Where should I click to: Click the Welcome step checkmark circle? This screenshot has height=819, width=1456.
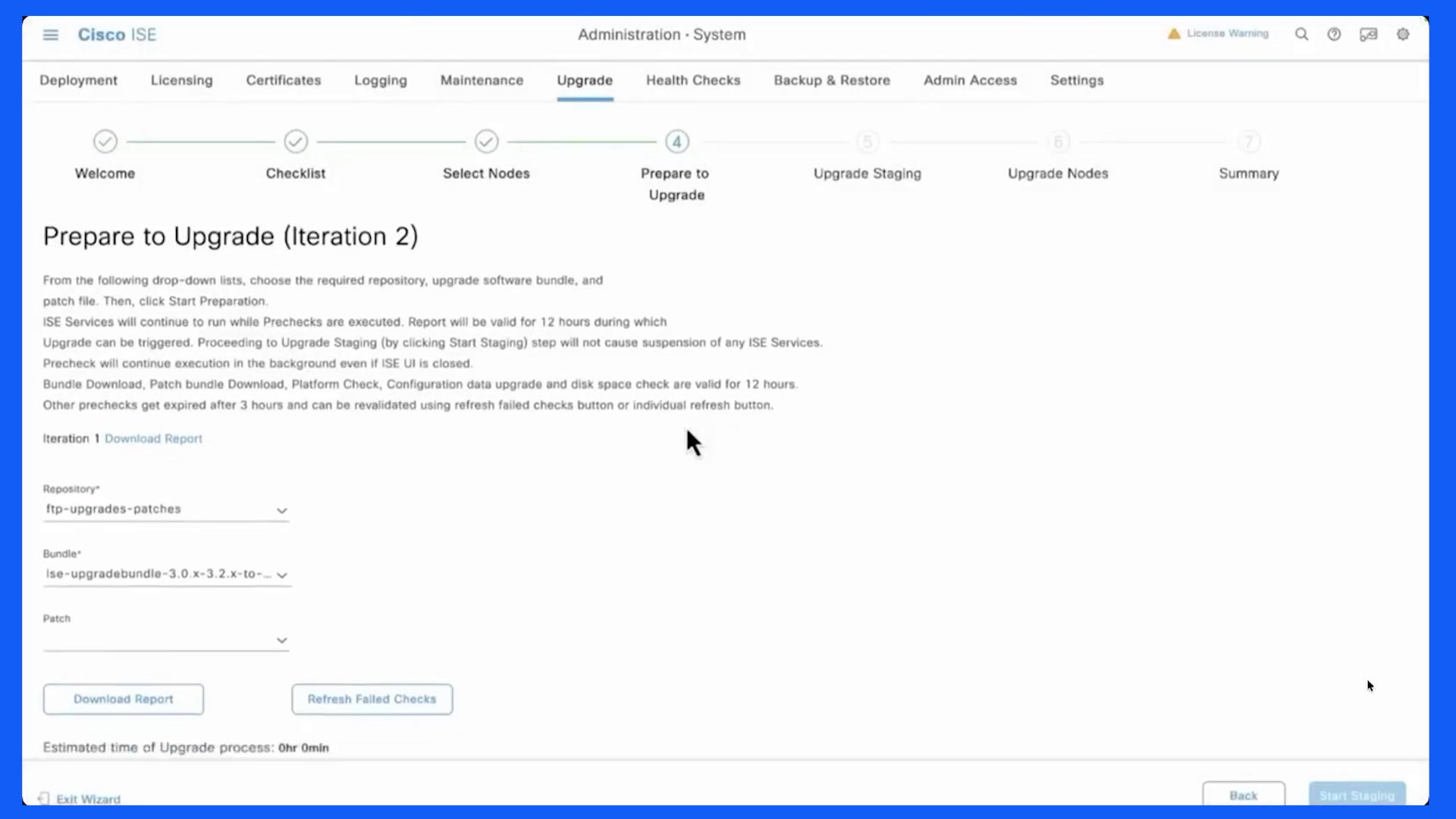click(x=105, y=142)
